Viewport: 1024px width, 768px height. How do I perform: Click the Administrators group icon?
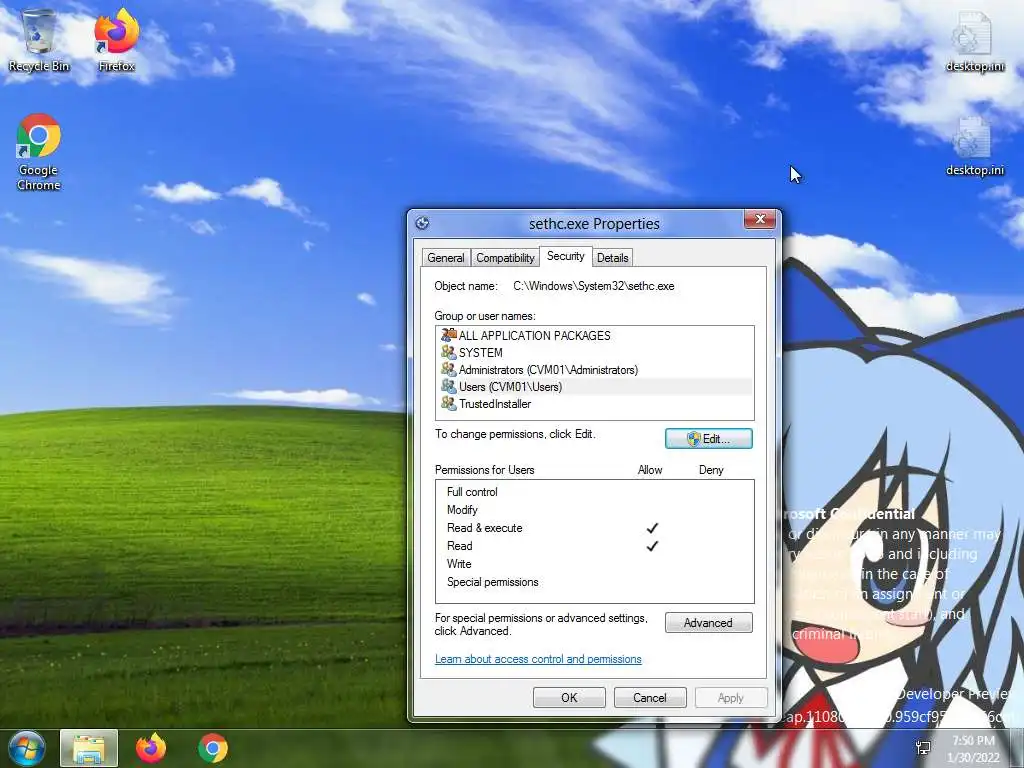tap(448, 369)
